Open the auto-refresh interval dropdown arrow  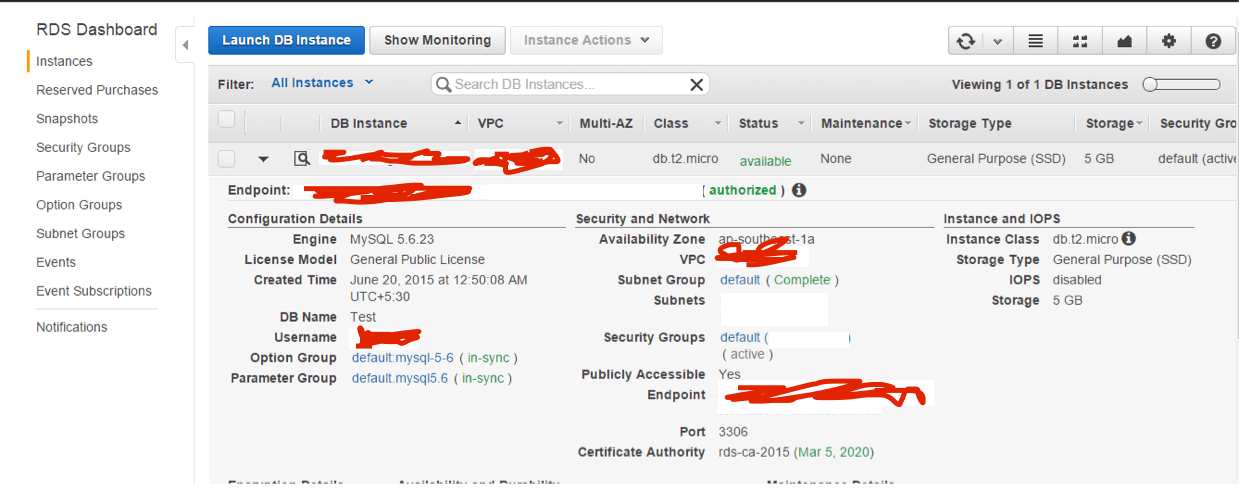point(997,41)
